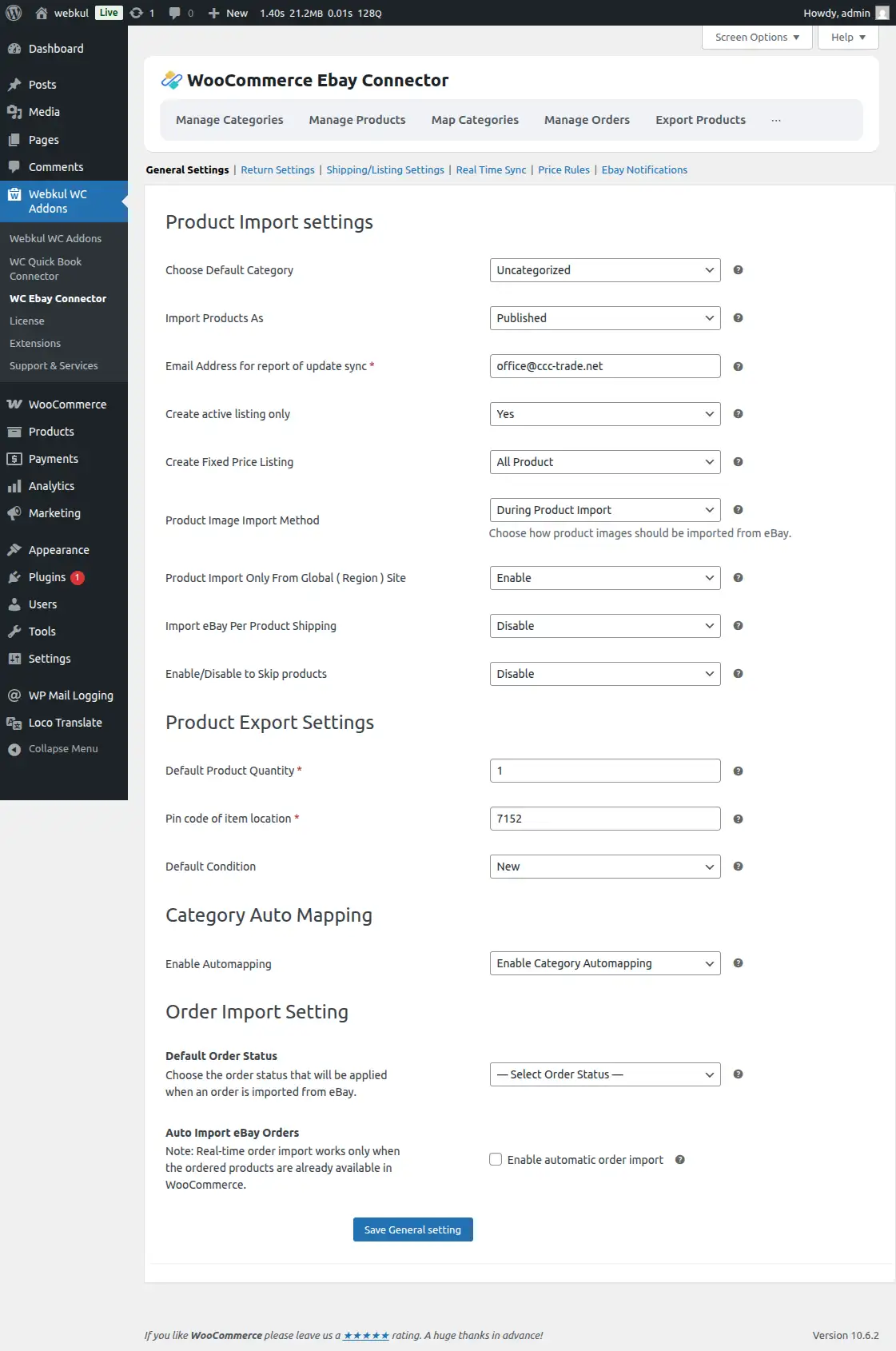
Task: Open the Create active listing only dropdown
Action: tap(605, 414)
